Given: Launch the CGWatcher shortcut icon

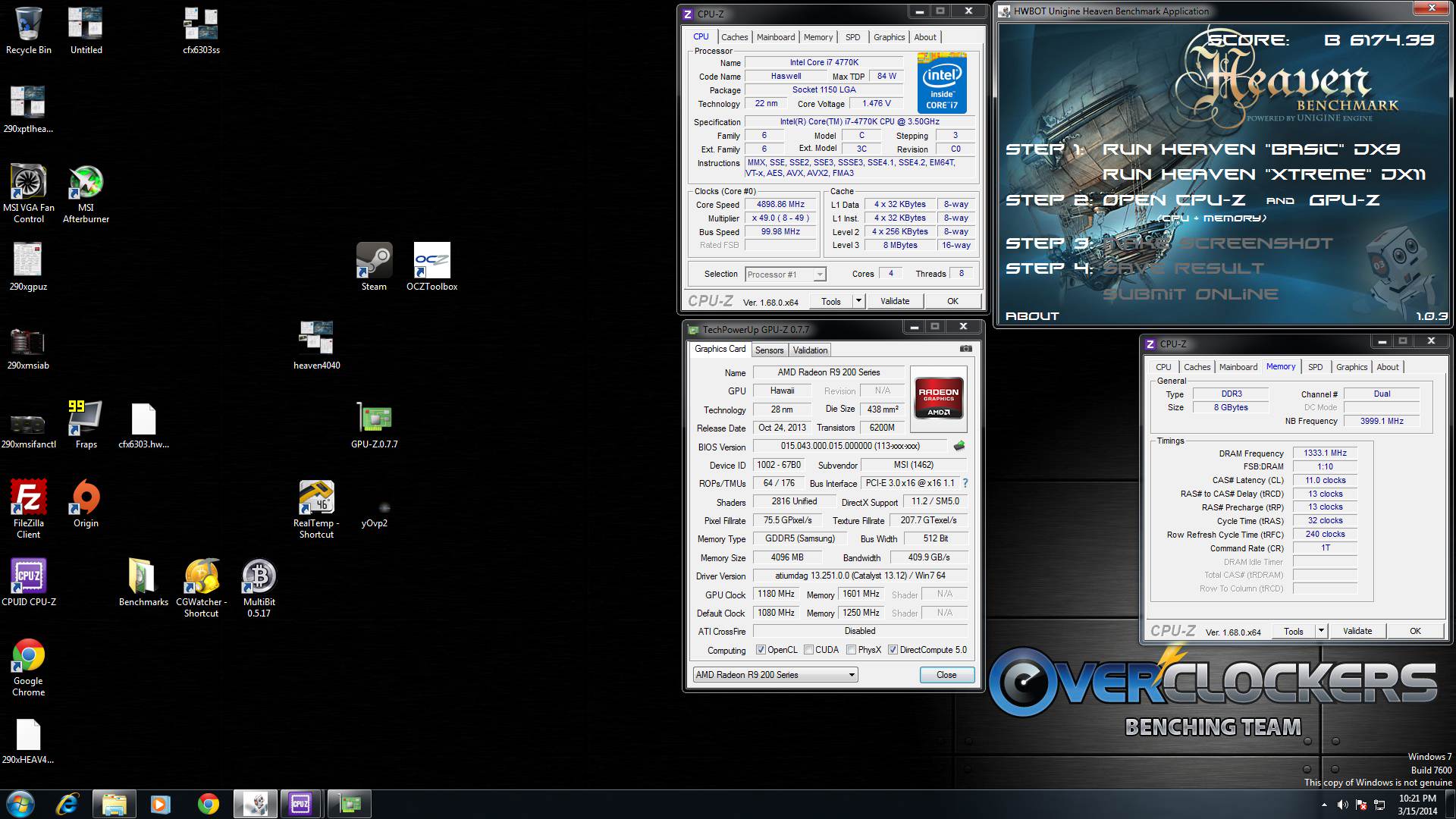Looking at the screenshot, I should [201, 588].
